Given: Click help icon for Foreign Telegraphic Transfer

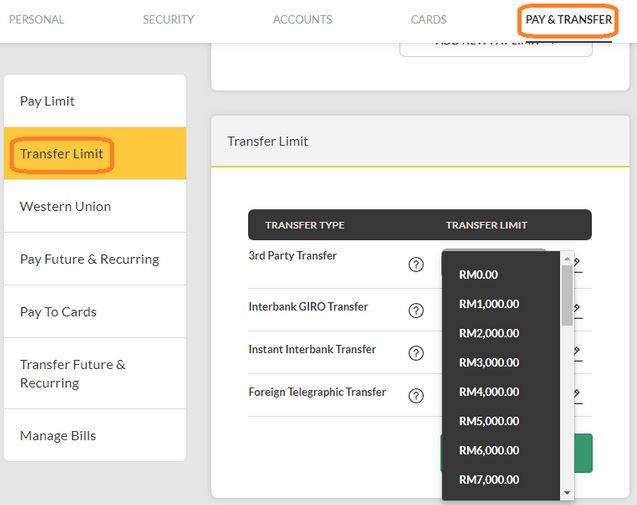Looking at the screenshot, I should (416, 396).
